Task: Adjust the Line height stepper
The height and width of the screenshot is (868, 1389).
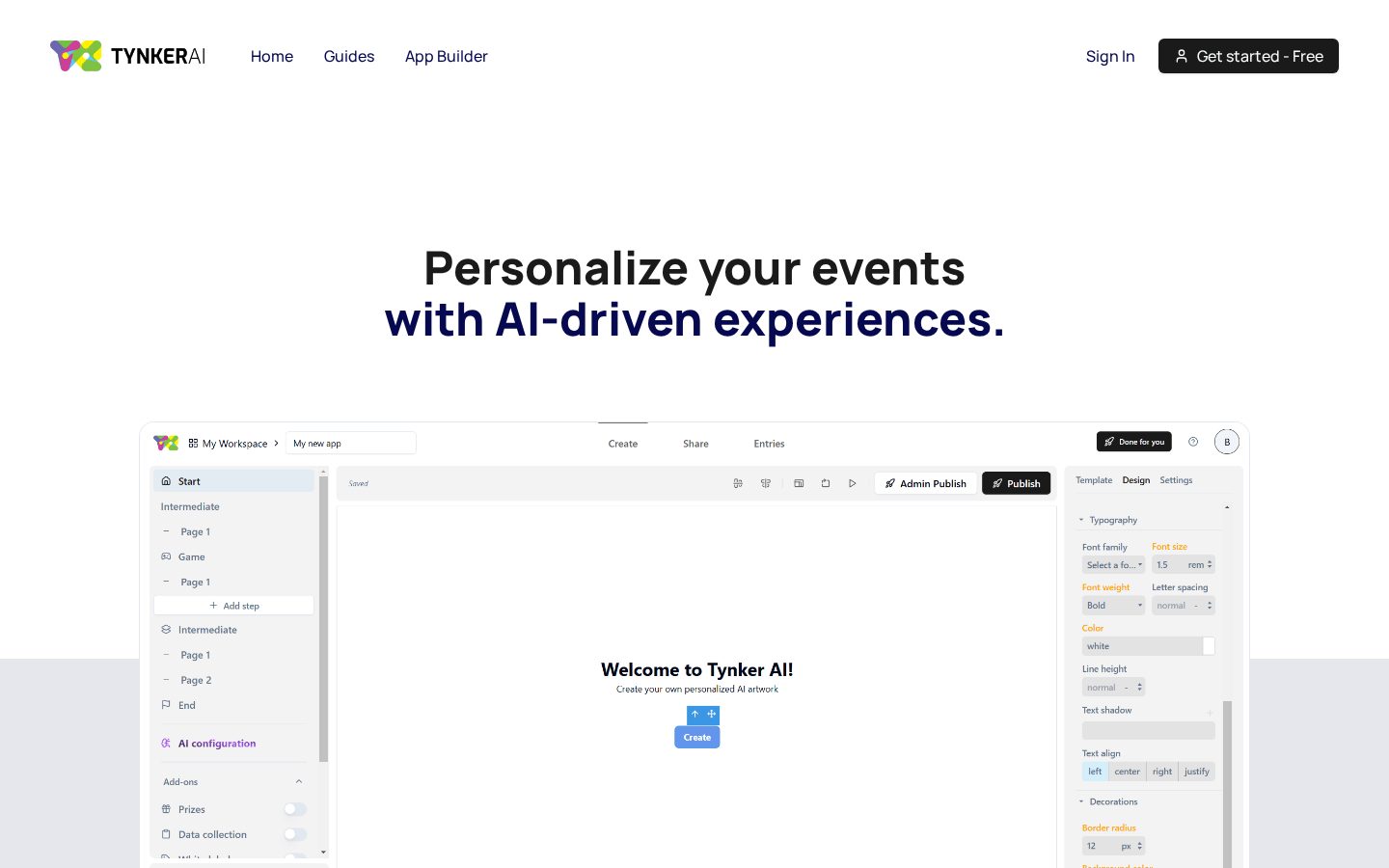Action: 1139,688
